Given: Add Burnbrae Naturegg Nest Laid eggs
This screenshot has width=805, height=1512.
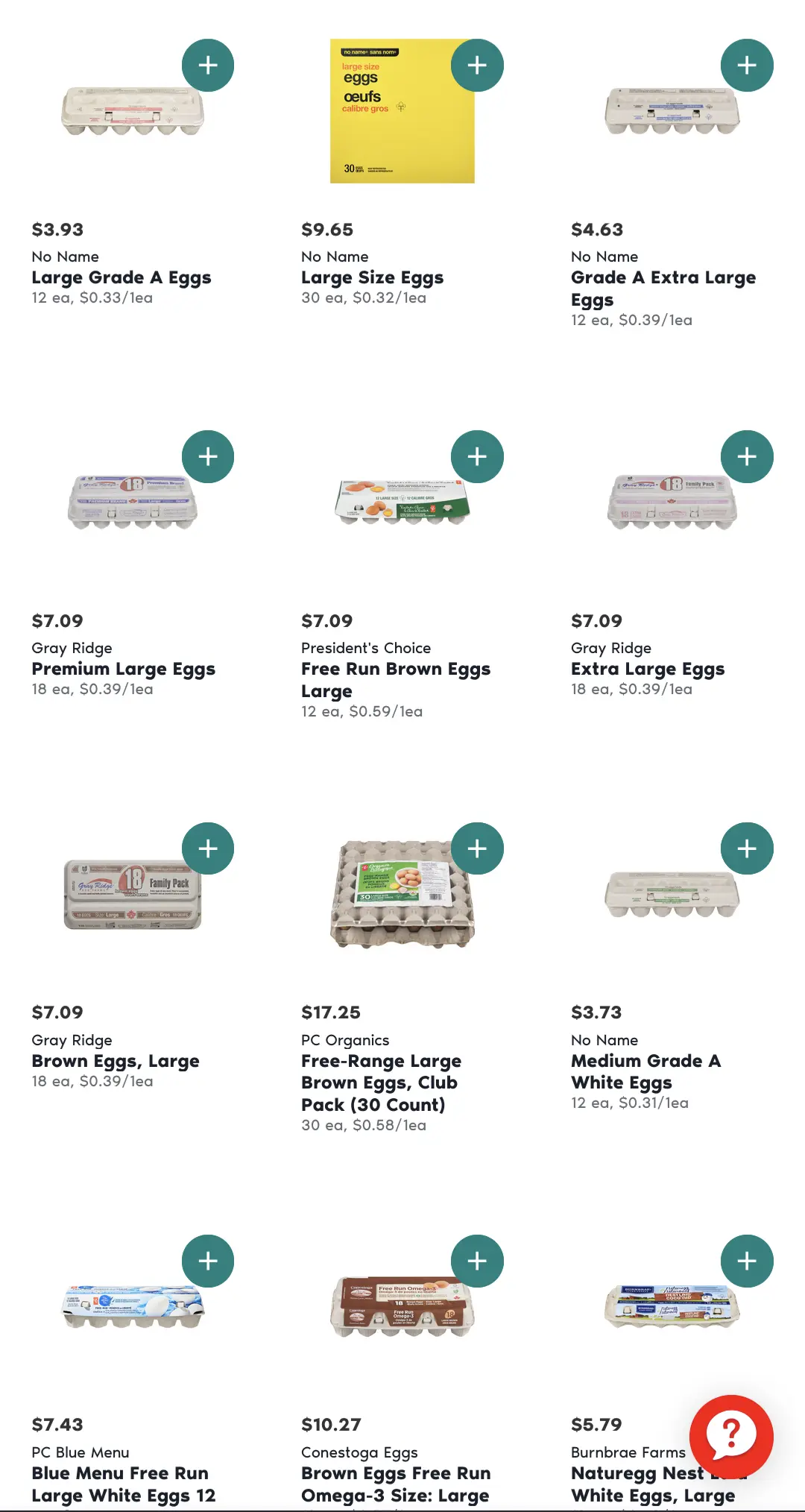Looking at the screenshot, I should coord(747,1261).
